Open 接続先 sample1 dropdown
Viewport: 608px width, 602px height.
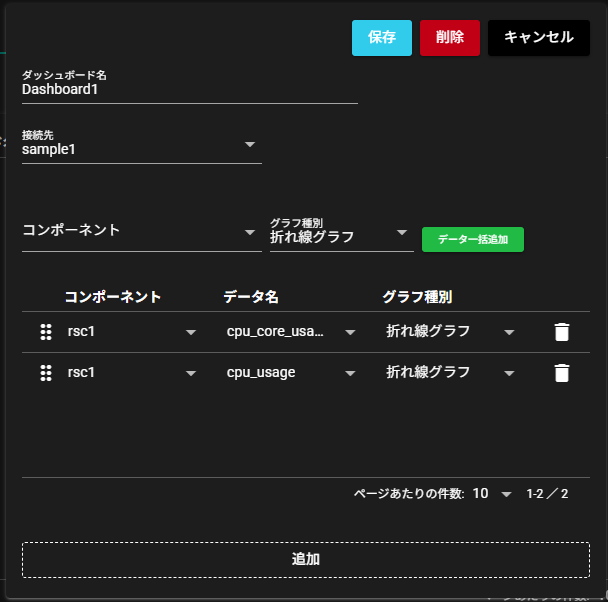250,146
